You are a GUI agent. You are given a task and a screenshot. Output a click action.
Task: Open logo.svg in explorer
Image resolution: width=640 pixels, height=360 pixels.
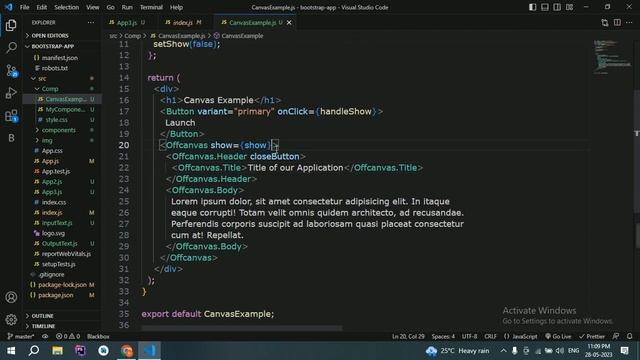[x=53, y=233]
